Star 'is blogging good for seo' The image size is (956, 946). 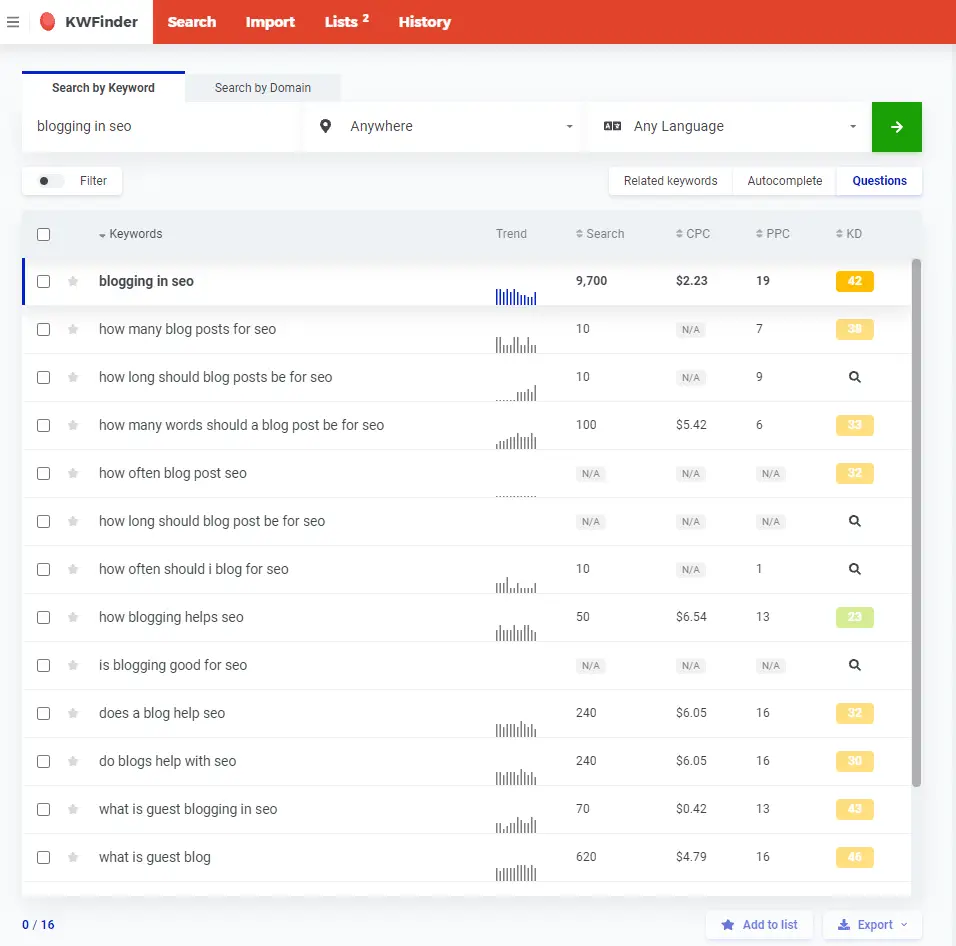pyautogui.click(x=73, y=665)
